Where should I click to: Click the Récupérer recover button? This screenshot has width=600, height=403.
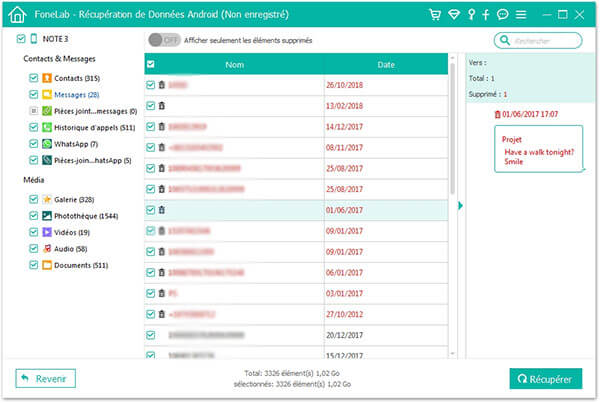click(546, 378)
